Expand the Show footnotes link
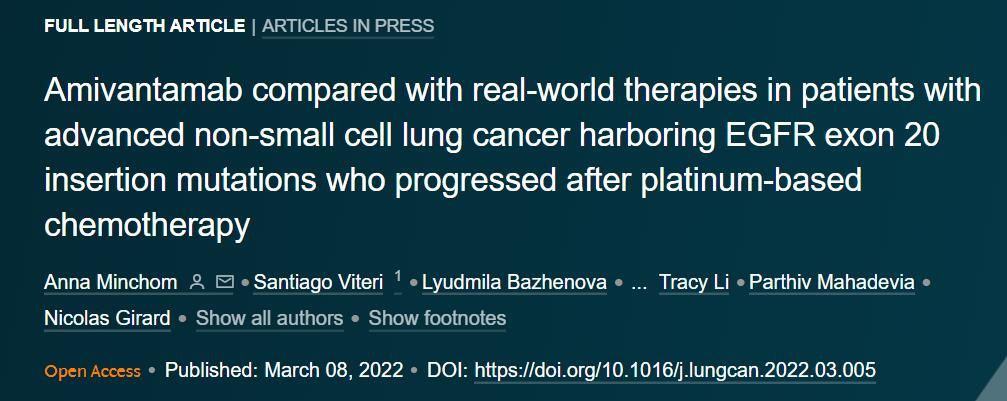1007x401 pixels. click(437, 319)
